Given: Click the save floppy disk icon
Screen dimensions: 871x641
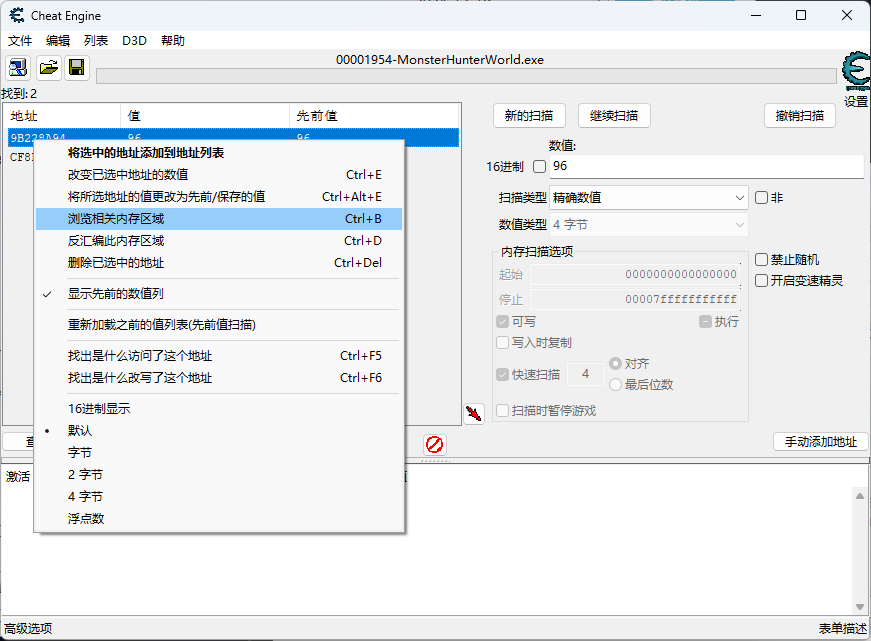Looking at the screenshot, I should point(76,68).
